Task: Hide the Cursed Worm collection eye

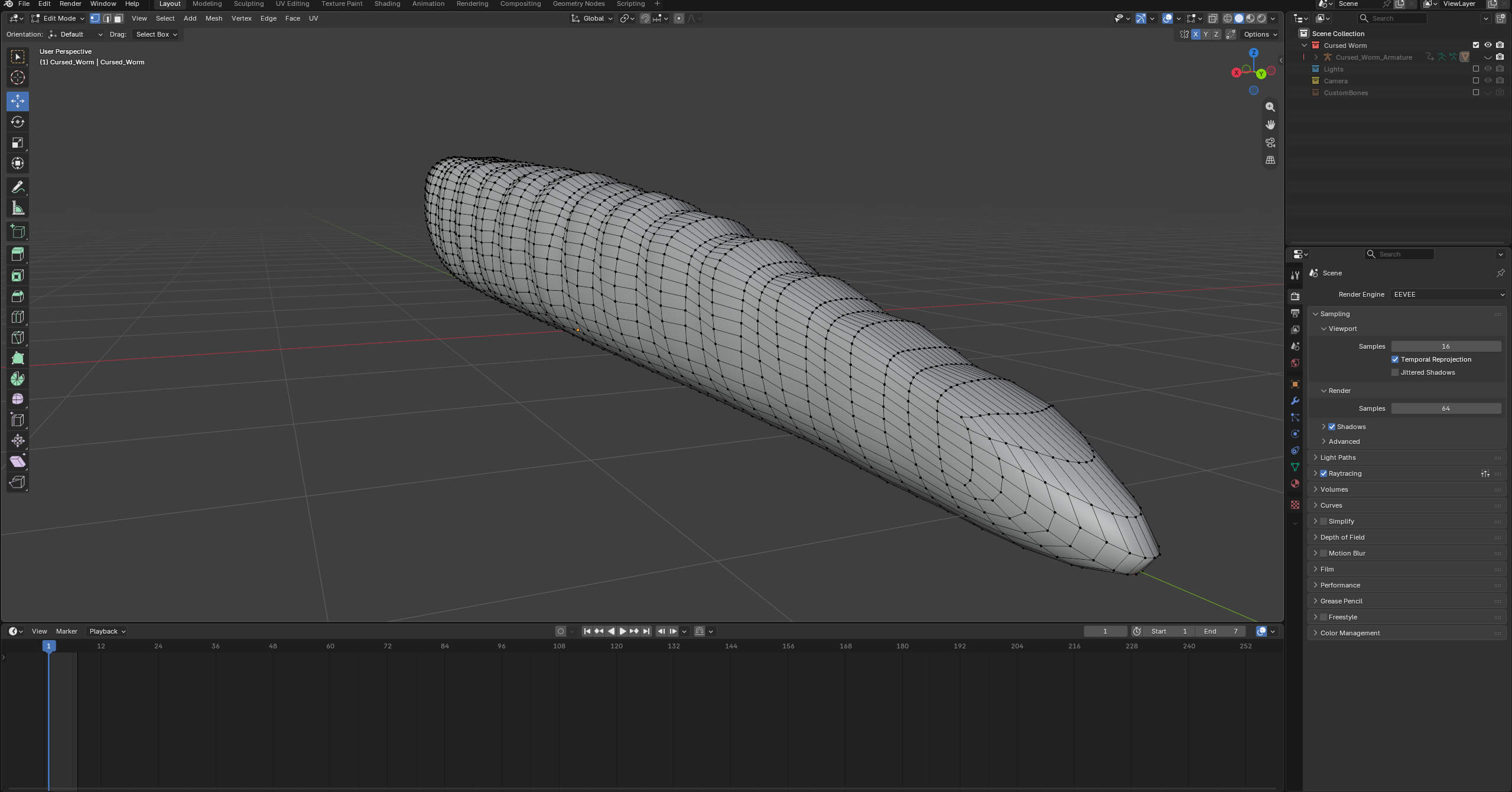Action: (1488, 45)
